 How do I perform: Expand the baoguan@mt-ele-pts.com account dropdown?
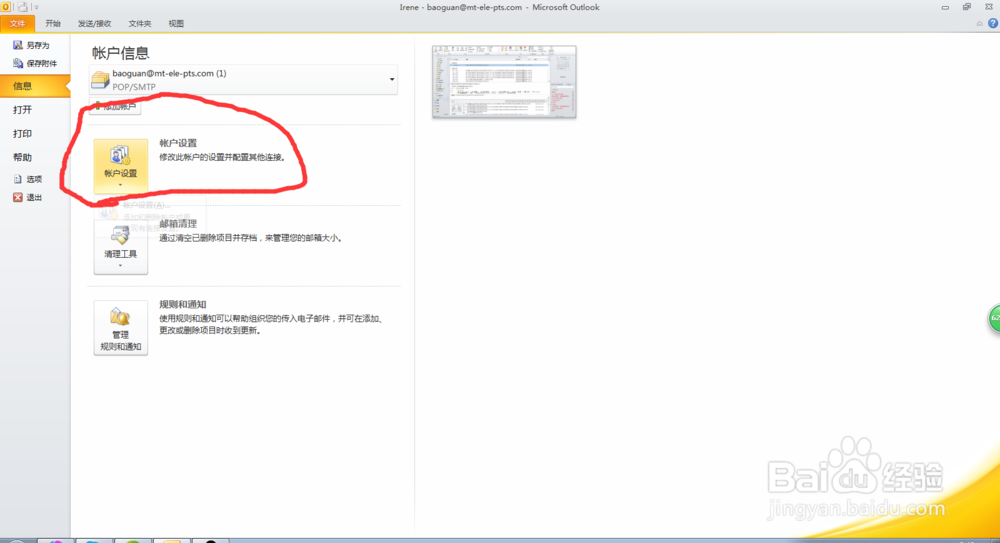[392, 80]
